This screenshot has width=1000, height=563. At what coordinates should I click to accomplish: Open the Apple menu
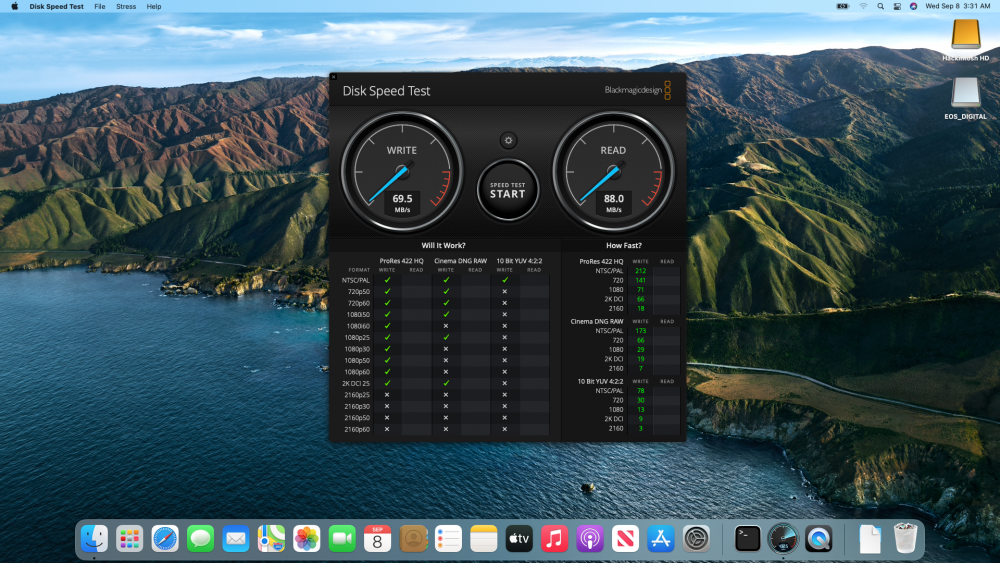click(x=14, y=6)
